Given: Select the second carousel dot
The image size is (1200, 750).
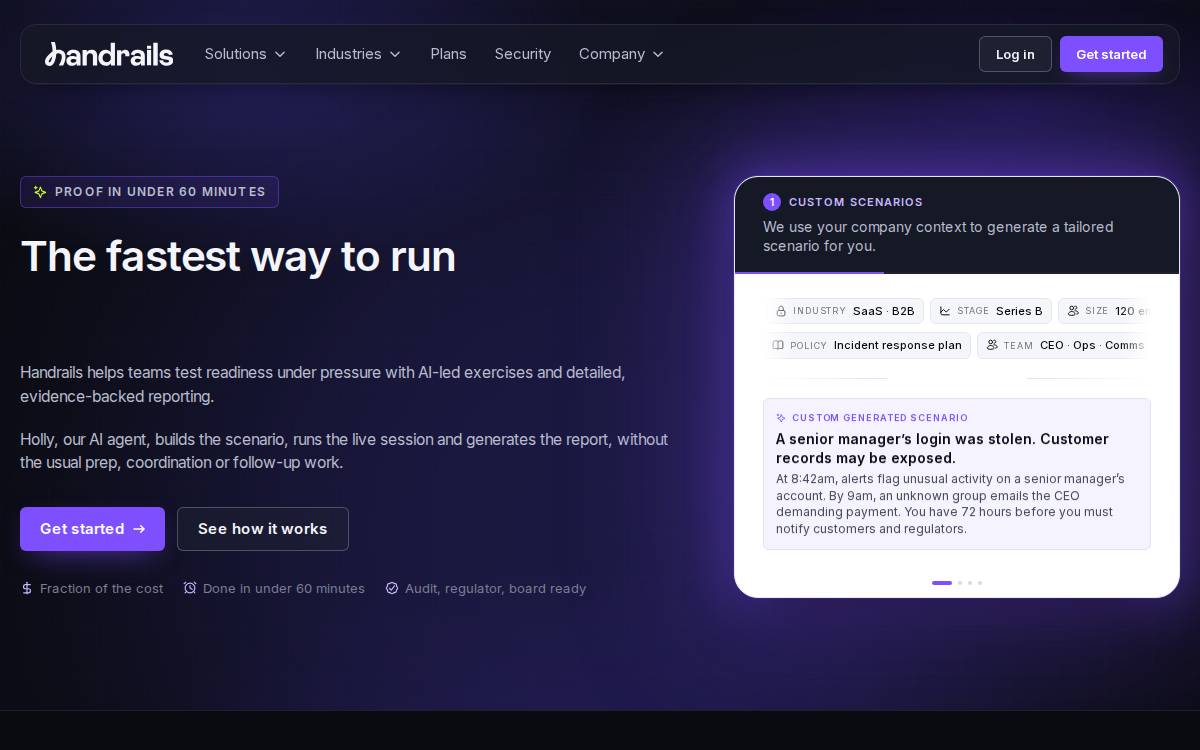Looking at the screenshot, I should tap(960, 583).
